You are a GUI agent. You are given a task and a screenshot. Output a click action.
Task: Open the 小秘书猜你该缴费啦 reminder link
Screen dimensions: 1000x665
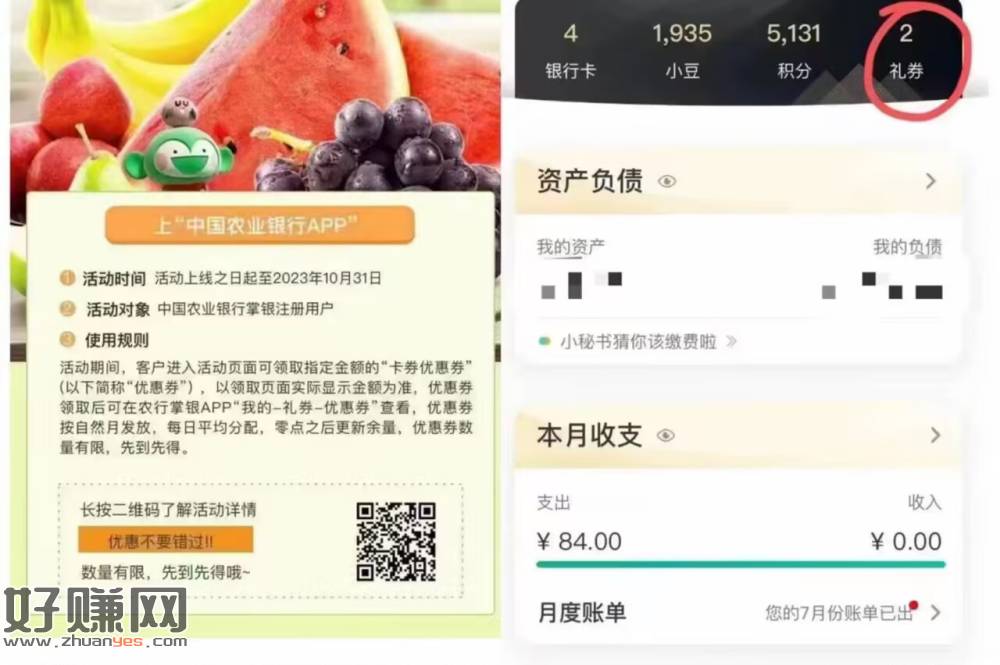click(x=638, y=342)
